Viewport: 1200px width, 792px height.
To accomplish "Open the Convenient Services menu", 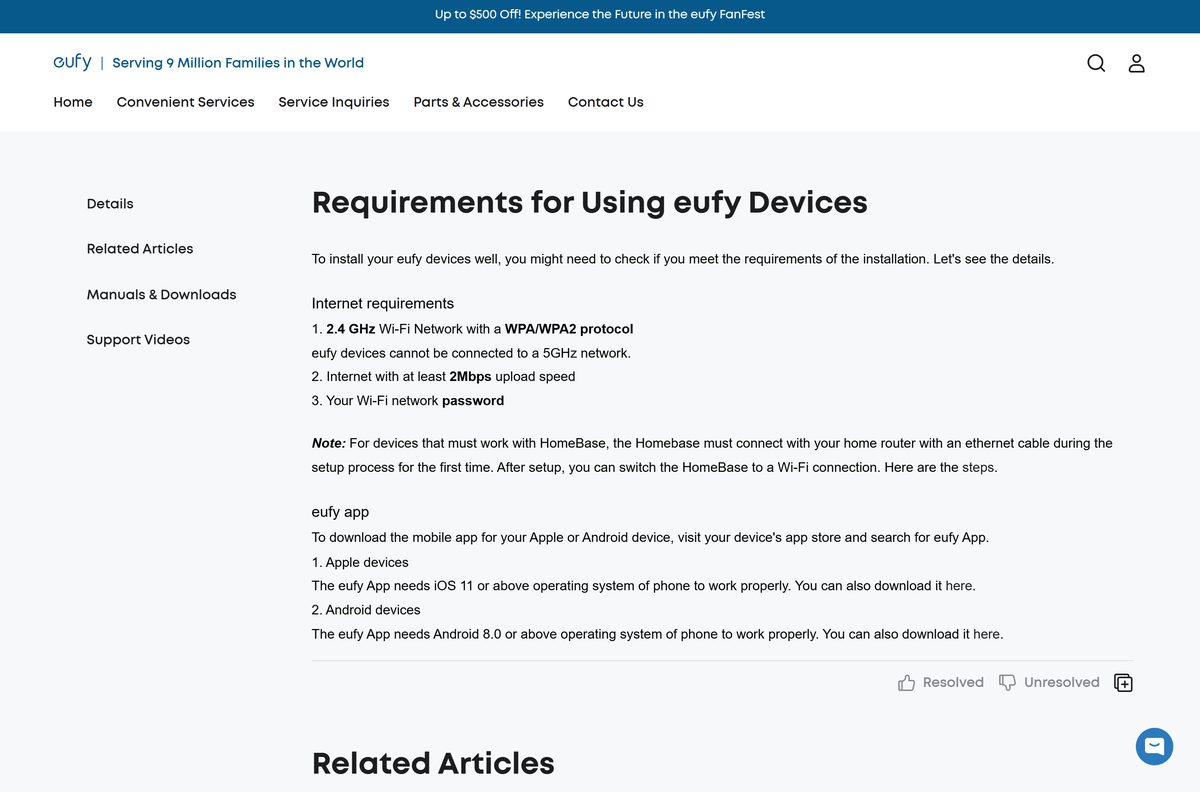I will point(185,102).
